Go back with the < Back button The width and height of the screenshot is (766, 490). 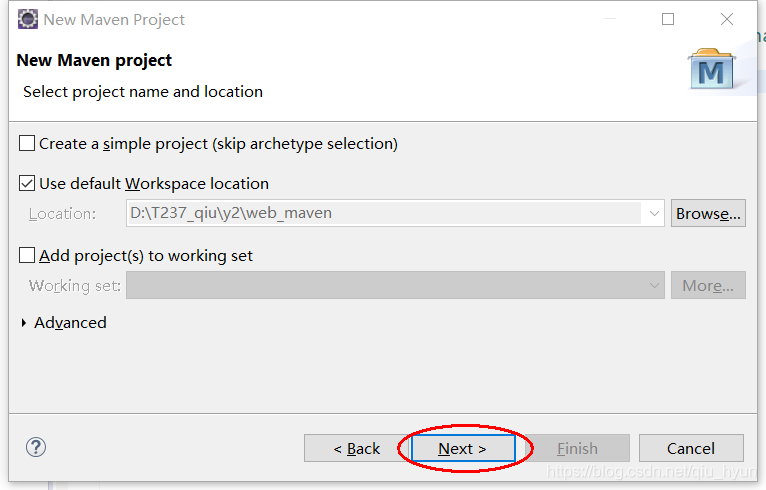(x=357, y=448)
